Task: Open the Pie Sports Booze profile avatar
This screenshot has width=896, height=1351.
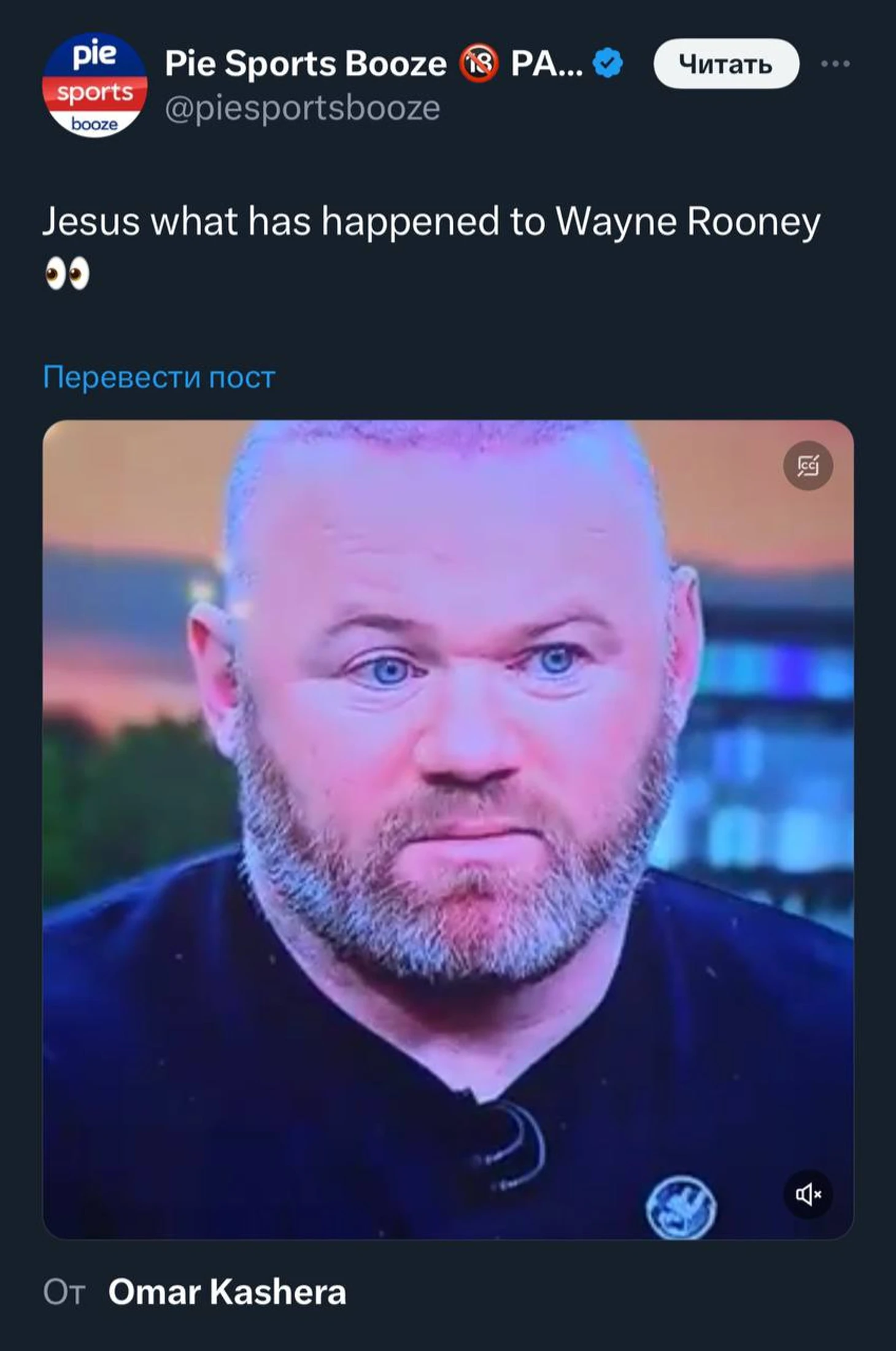Action: 95,85
